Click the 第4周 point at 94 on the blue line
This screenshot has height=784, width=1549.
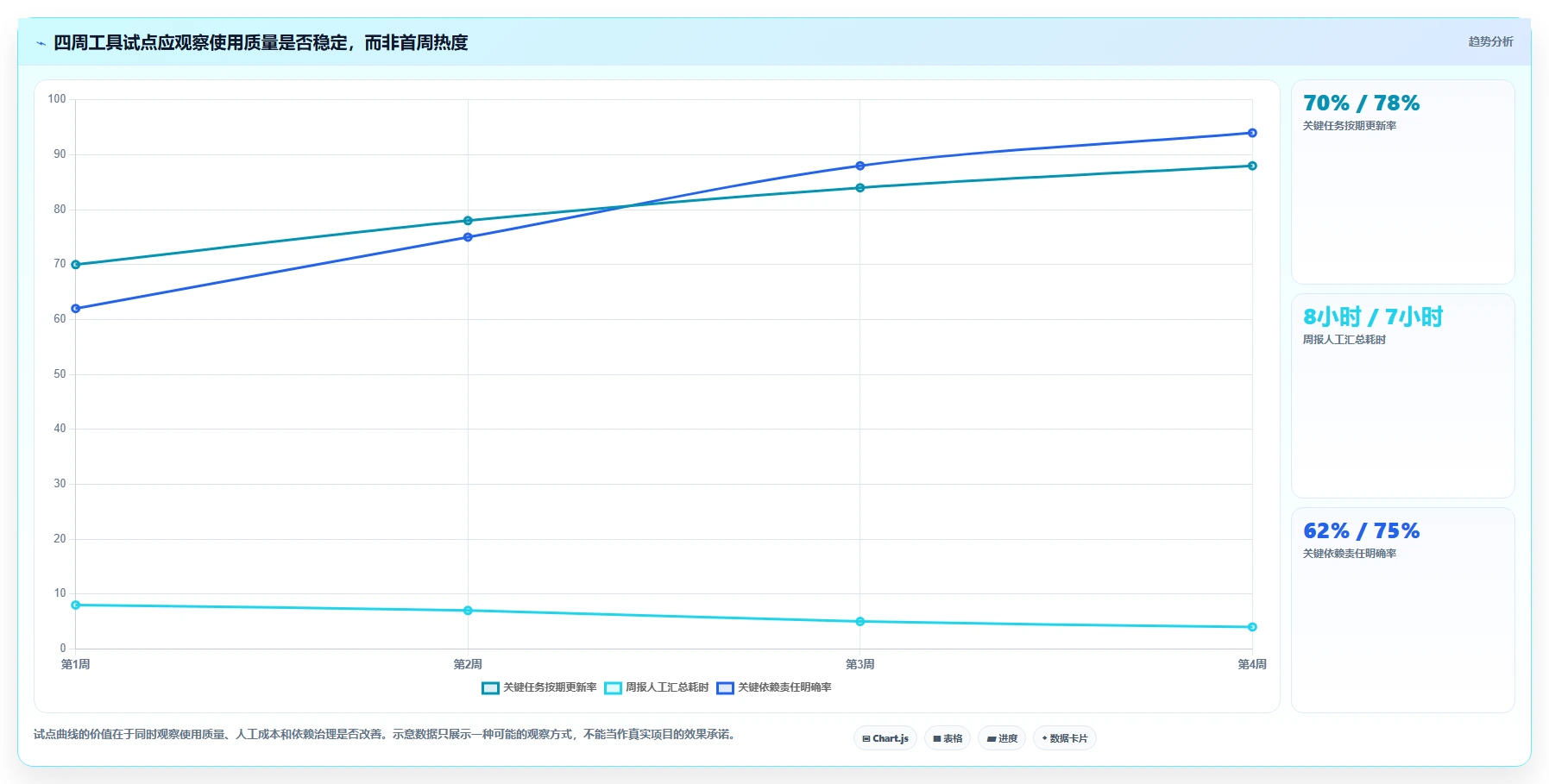coord(1252,133)
